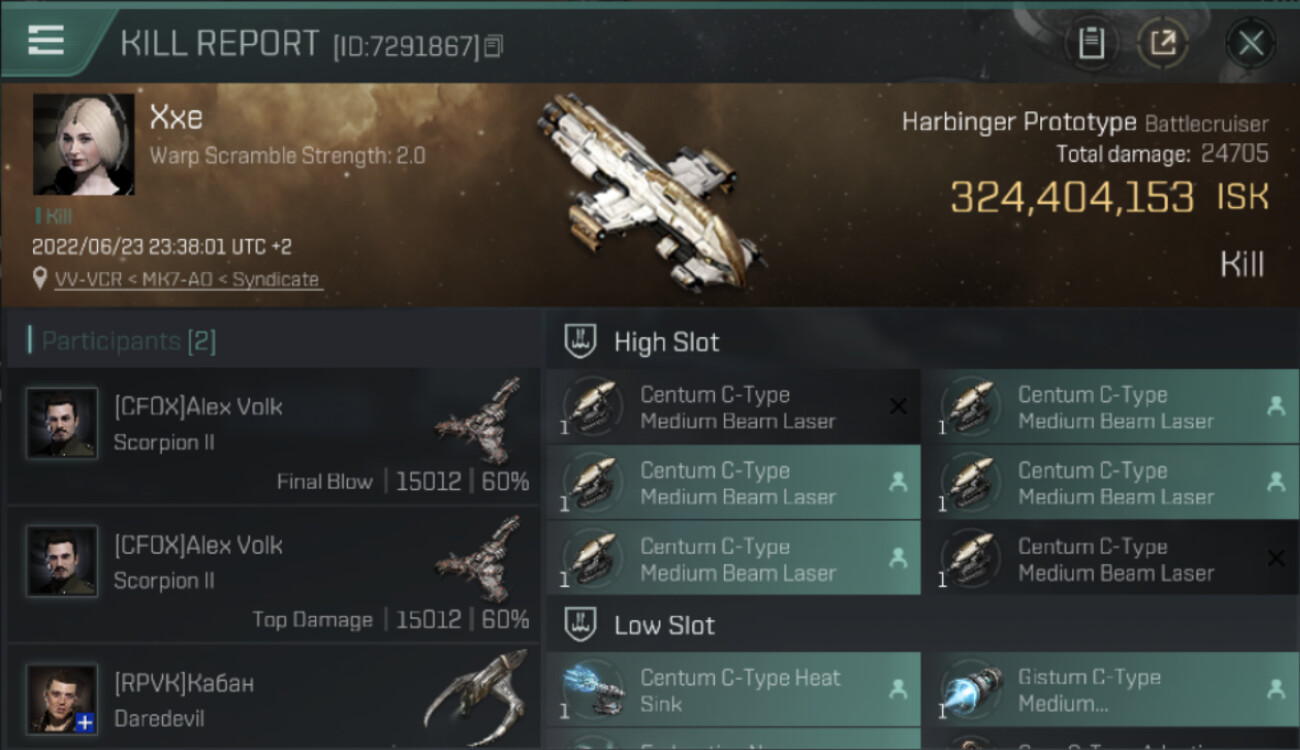
Task: Select the High Slot shield icon
Action: click(581, 341)
